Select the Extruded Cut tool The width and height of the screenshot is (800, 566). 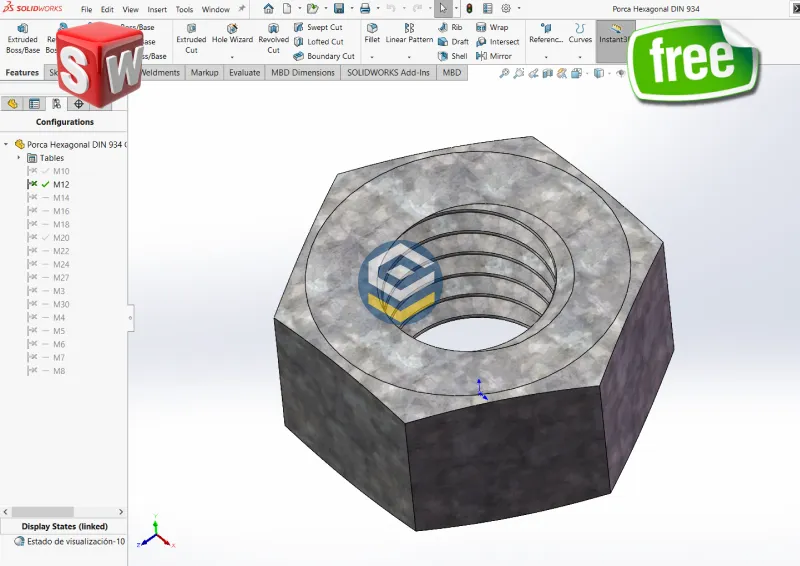(191, 38)
